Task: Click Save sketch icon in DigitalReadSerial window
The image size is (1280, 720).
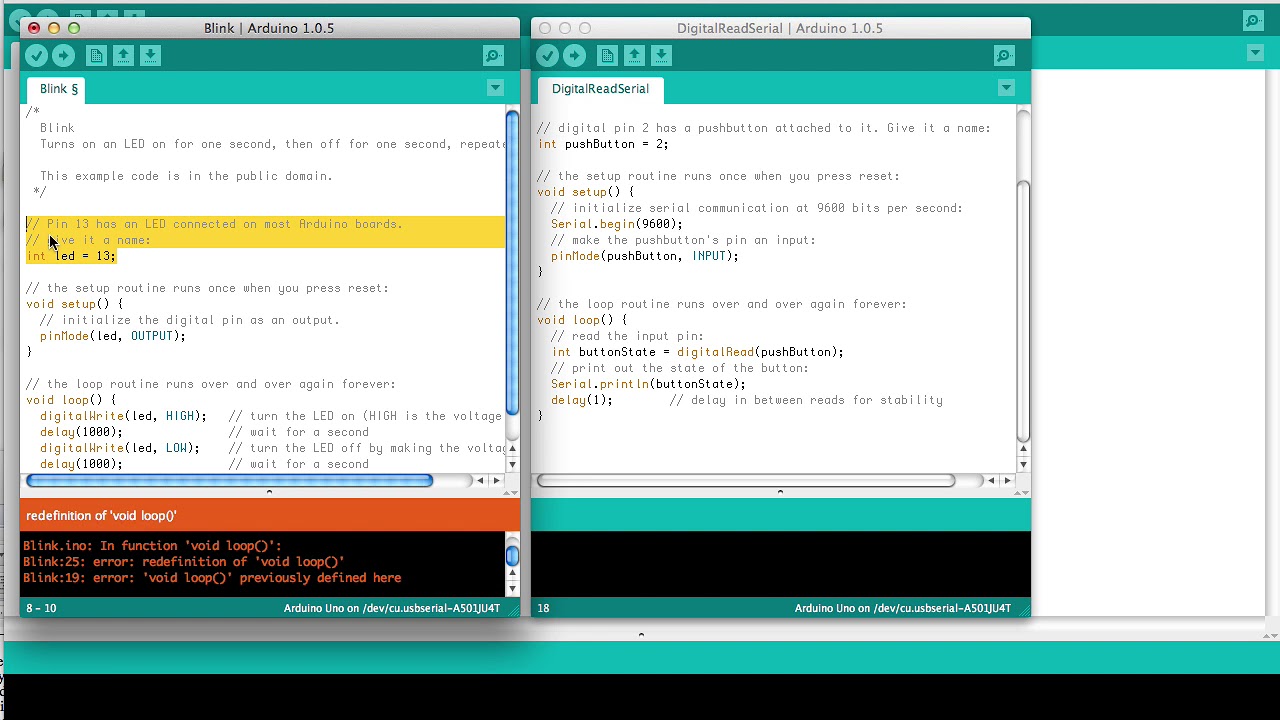Action: [661, 56]
